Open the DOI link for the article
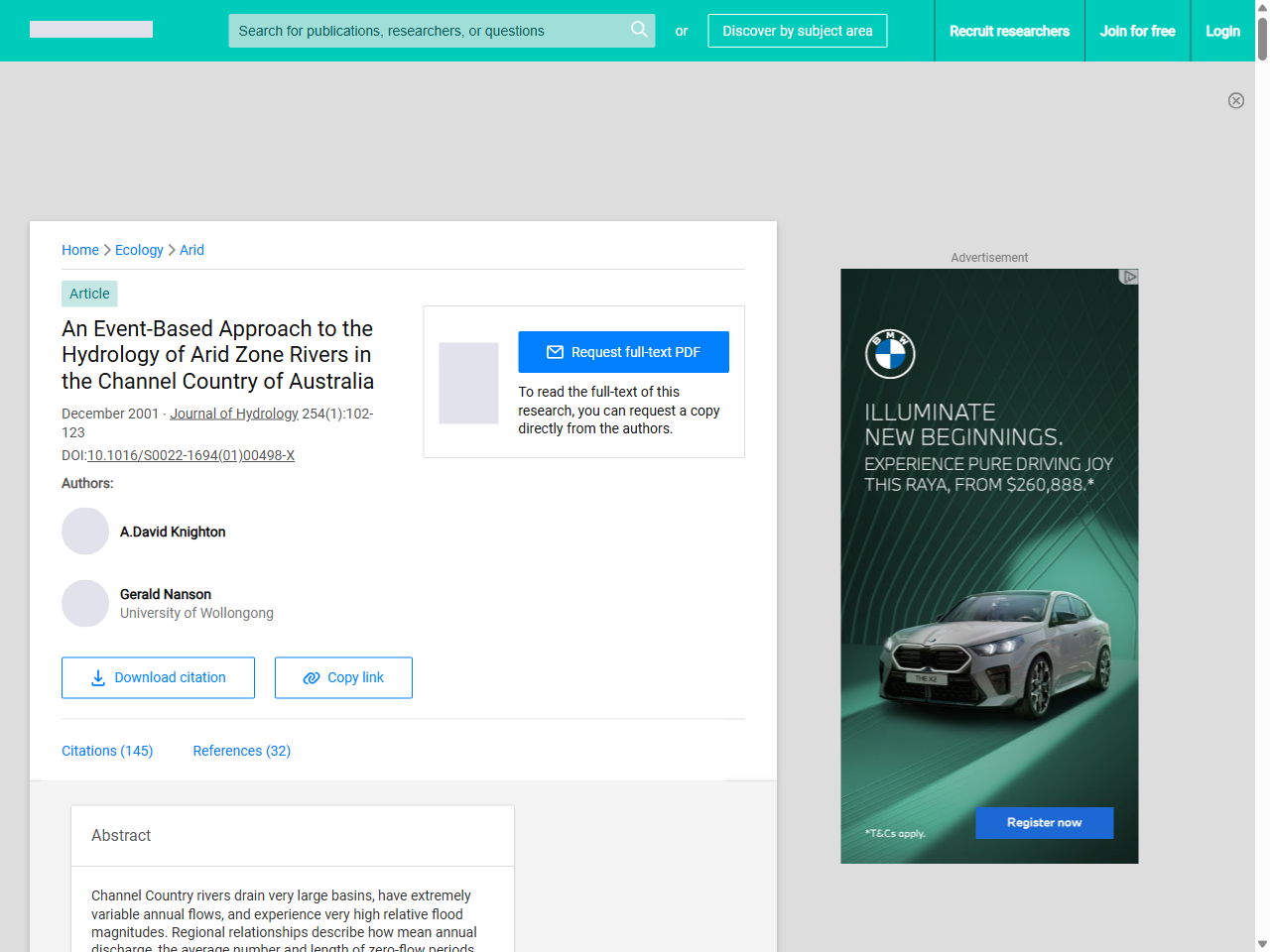The width and height of the screenshot is (1270, 952). pyautogui.click(x=190, y=455)
